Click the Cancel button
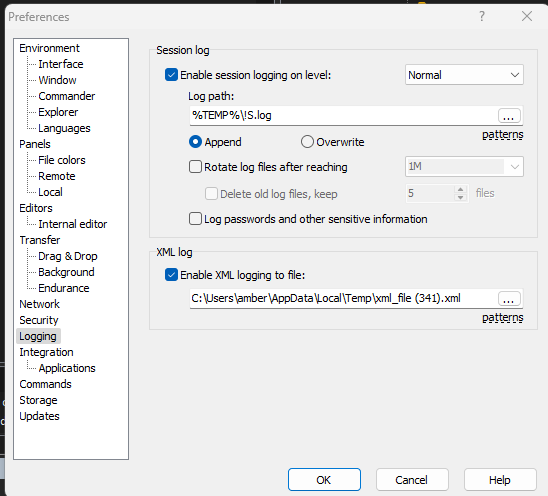 tap(412, 480)
